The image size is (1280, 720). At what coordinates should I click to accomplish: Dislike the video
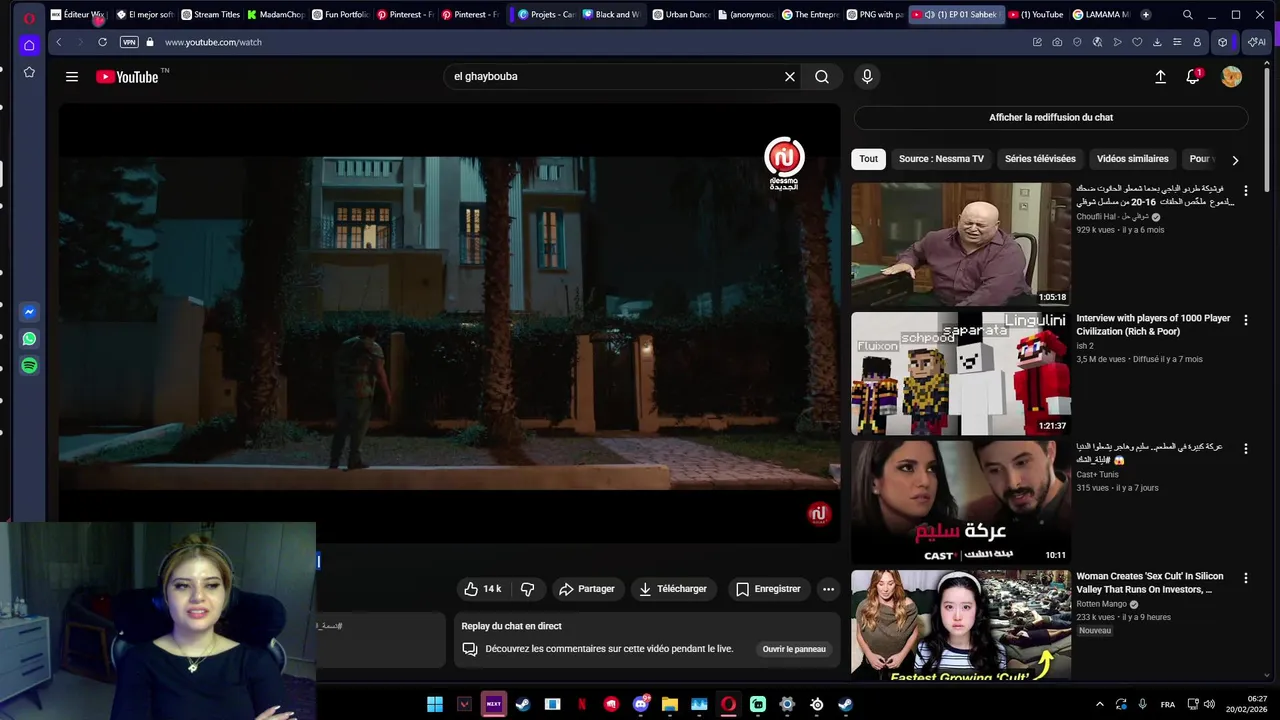pos(527,589)
